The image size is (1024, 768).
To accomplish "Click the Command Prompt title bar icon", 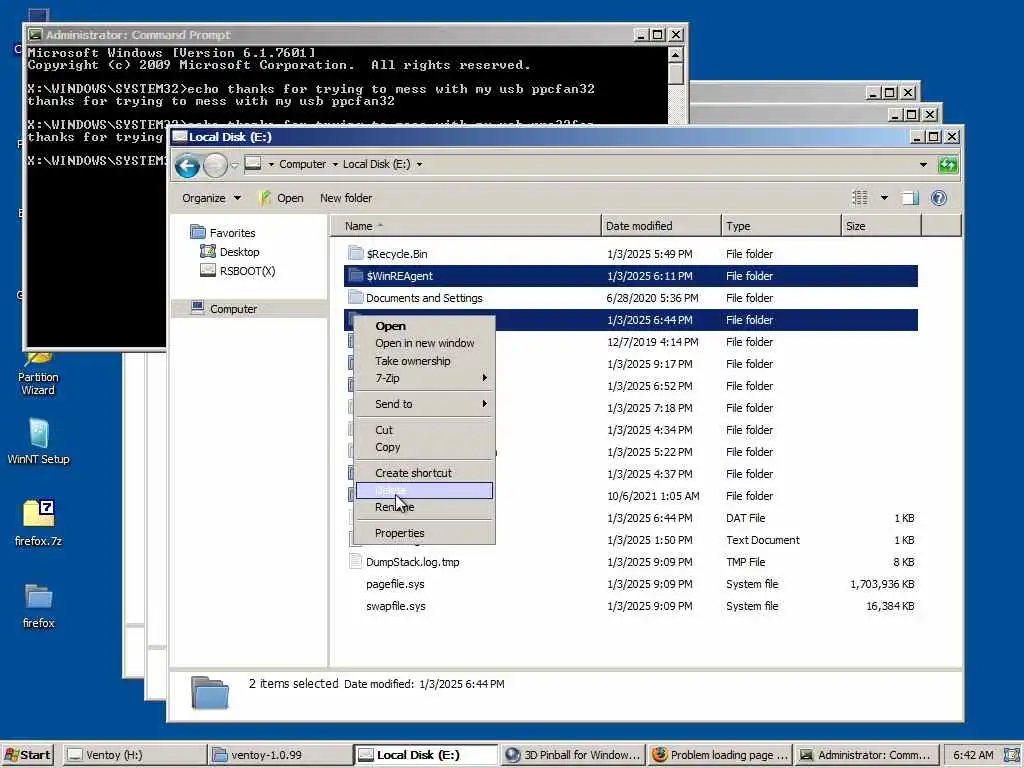I will (x=35, y=35).
